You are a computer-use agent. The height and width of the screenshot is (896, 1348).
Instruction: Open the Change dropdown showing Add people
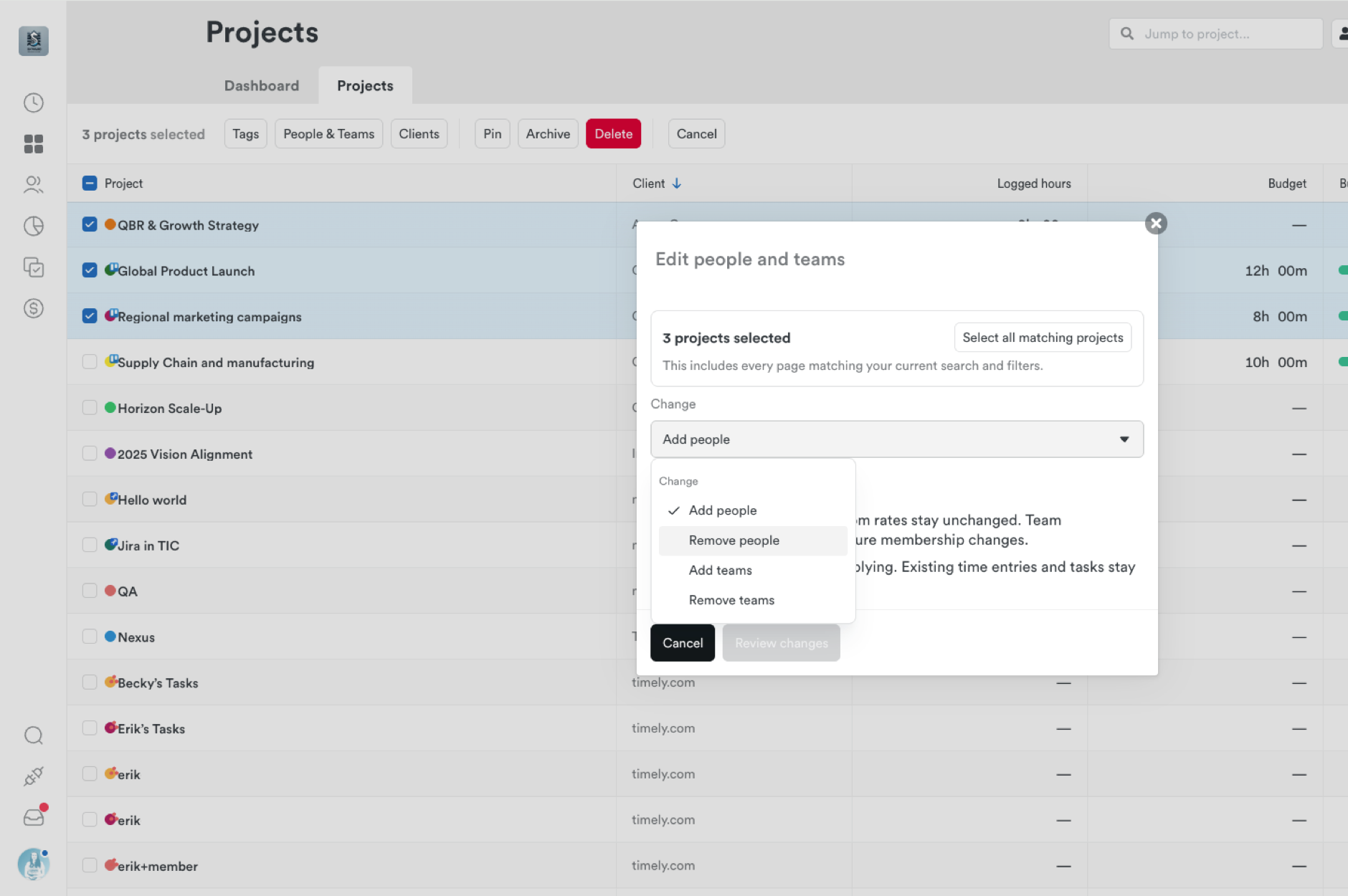tap(897, 439)
